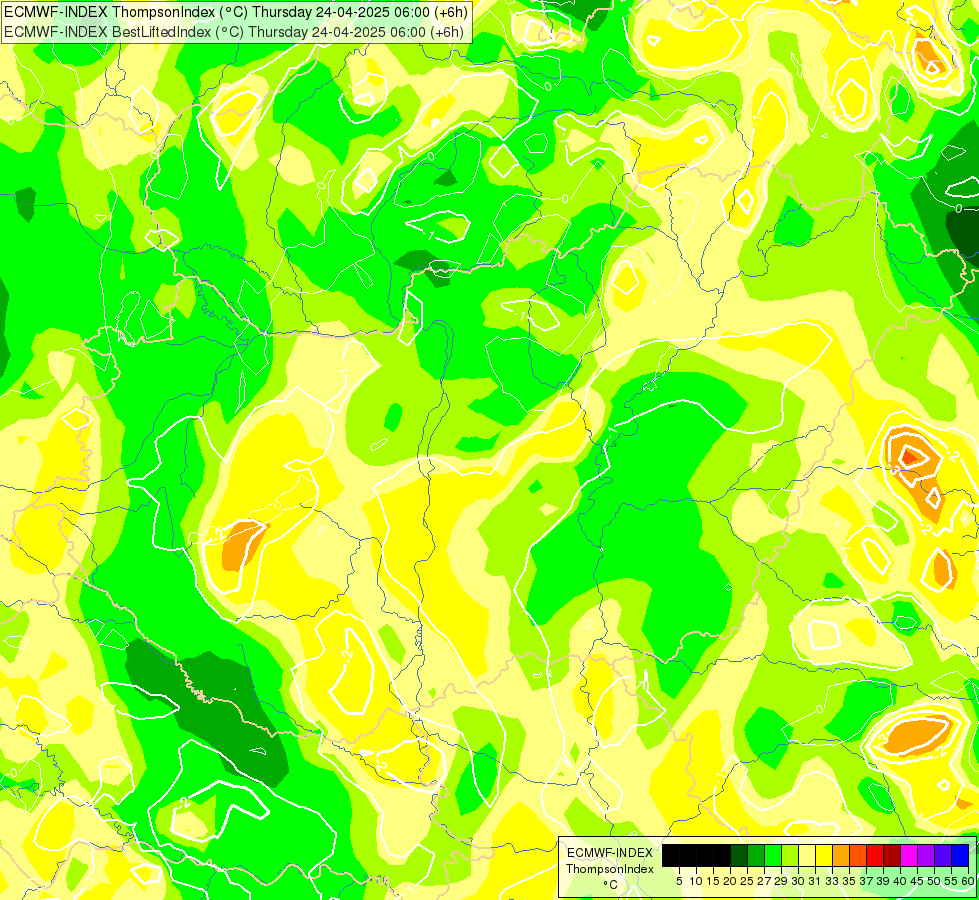979x900 pixels.
Task: Click the legend tick label '45'
Action: [x=917, y=881]
